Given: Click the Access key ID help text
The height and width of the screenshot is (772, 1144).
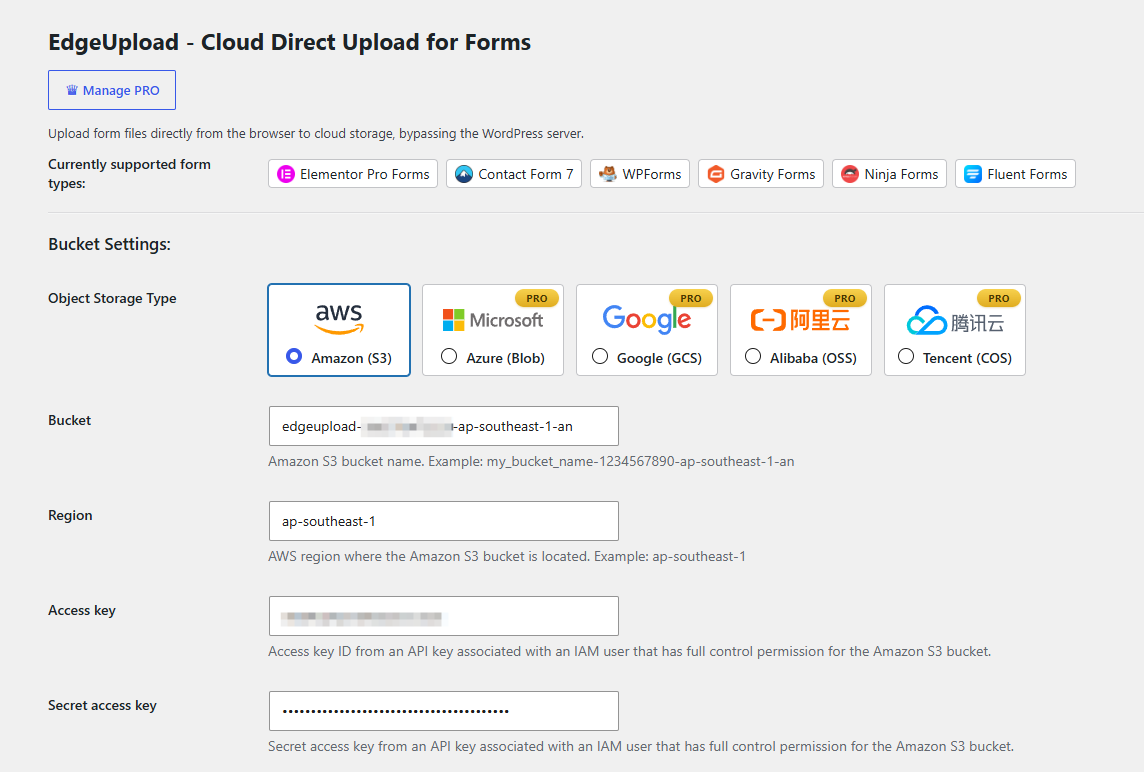Looking at the screenshot, I should click(630, 651).
